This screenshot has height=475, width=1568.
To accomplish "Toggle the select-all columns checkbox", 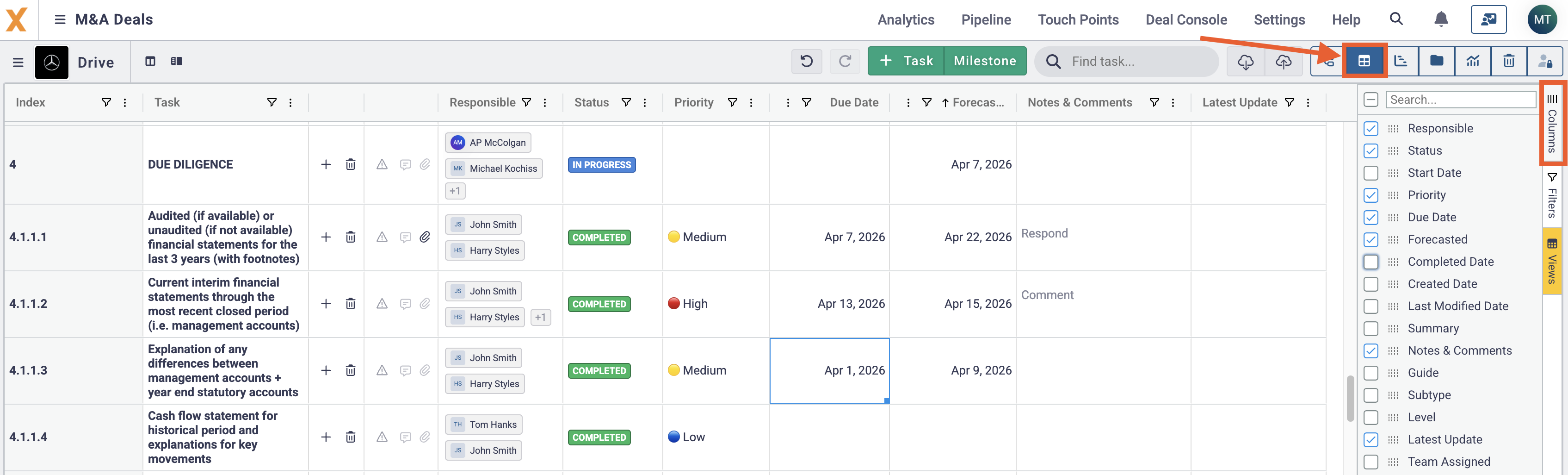I will [1371, 100].
